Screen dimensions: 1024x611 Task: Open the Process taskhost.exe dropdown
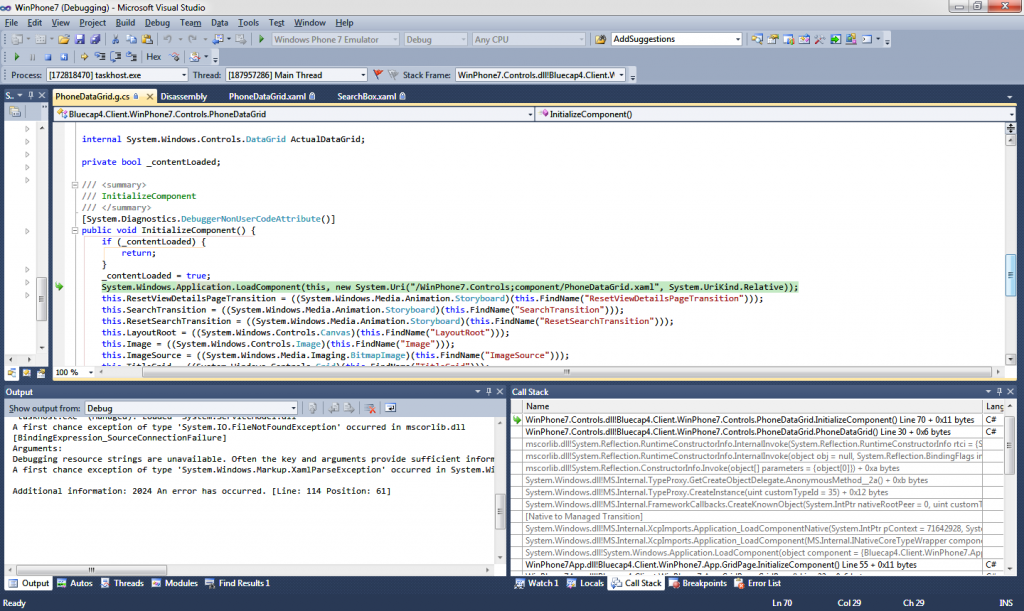184,75
